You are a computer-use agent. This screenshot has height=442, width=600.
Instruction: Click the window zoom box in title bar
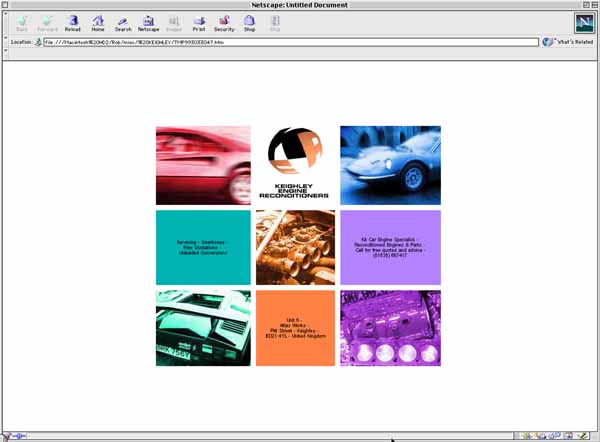pos(586,5)
